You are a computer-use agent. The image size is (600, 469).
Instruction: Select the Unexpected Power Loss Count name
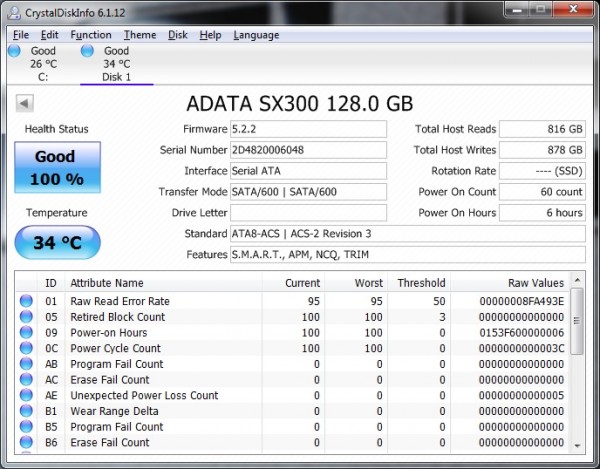[144, 395]
